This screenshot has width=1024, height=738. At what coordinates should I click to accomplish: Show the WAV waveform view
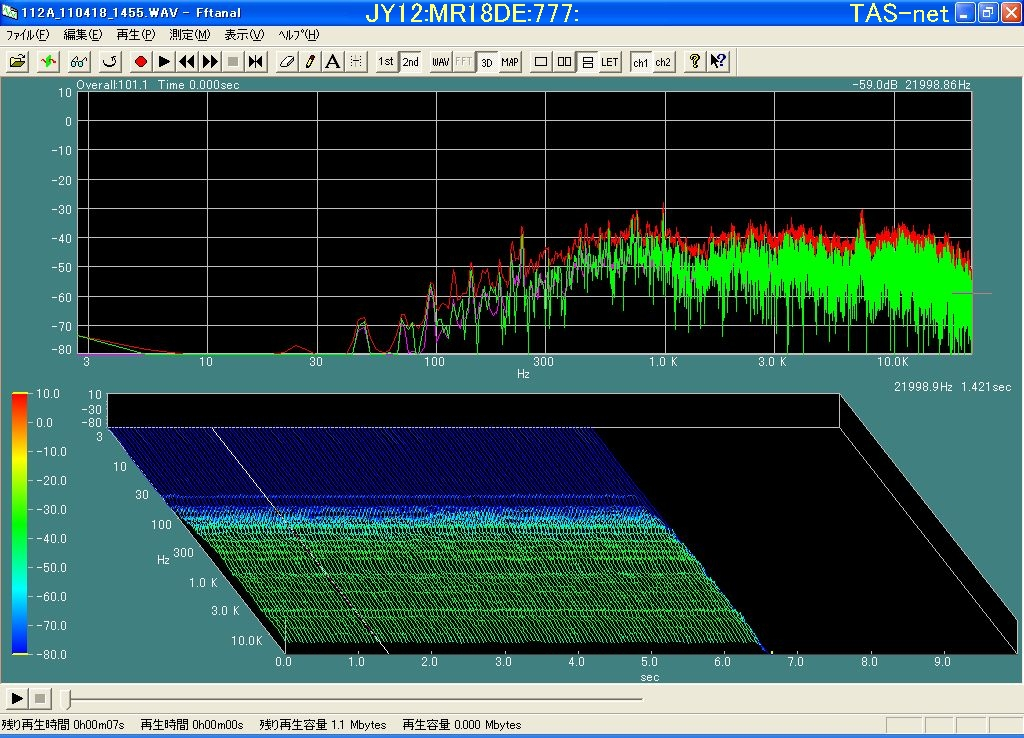pos(441,61)
